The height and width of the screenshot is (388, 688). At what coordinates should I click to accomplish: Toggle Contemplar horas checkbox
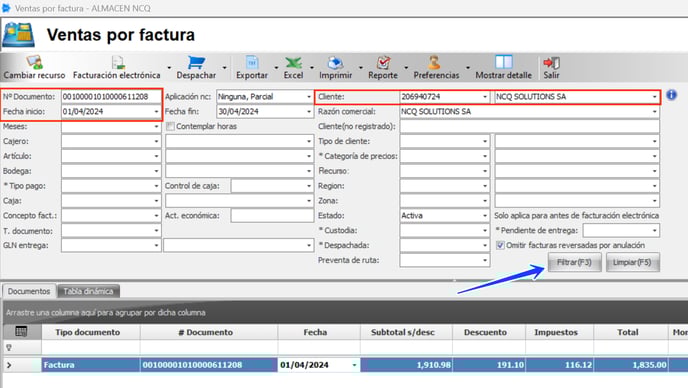170,126
